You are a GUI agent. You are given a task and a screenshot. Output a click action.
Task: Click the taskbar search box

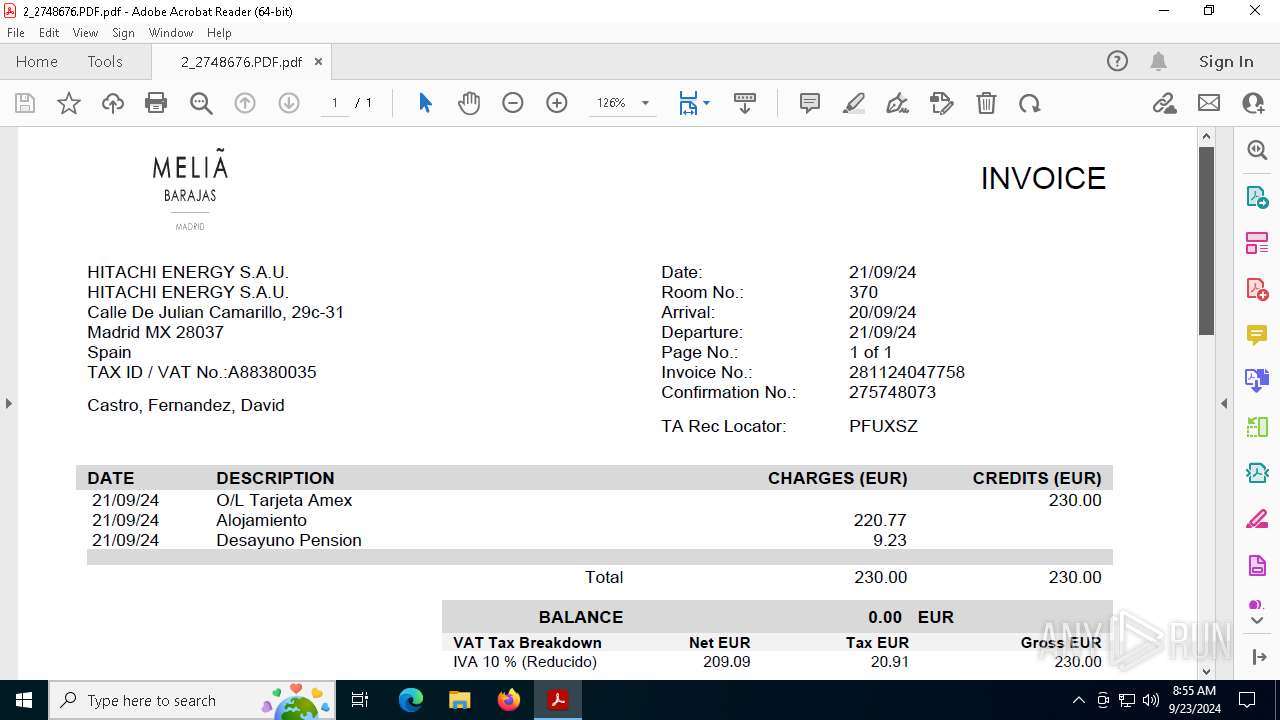(x=194, y=700)
